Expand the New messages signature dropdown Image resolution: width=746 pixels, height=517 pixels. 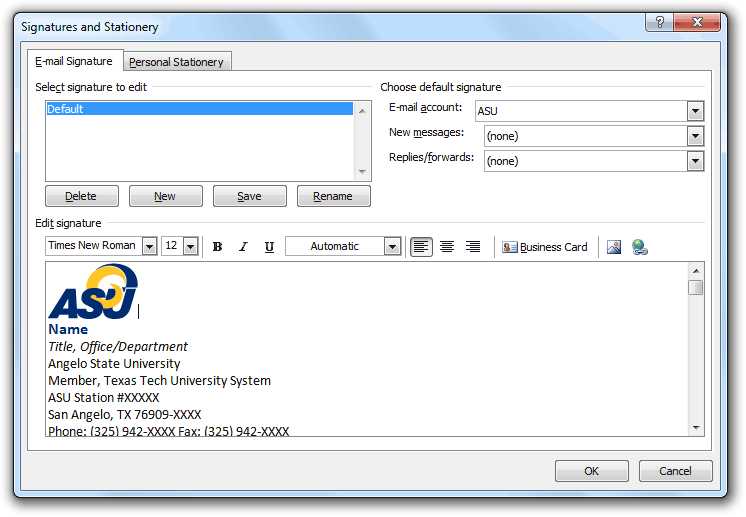[695, 137]
